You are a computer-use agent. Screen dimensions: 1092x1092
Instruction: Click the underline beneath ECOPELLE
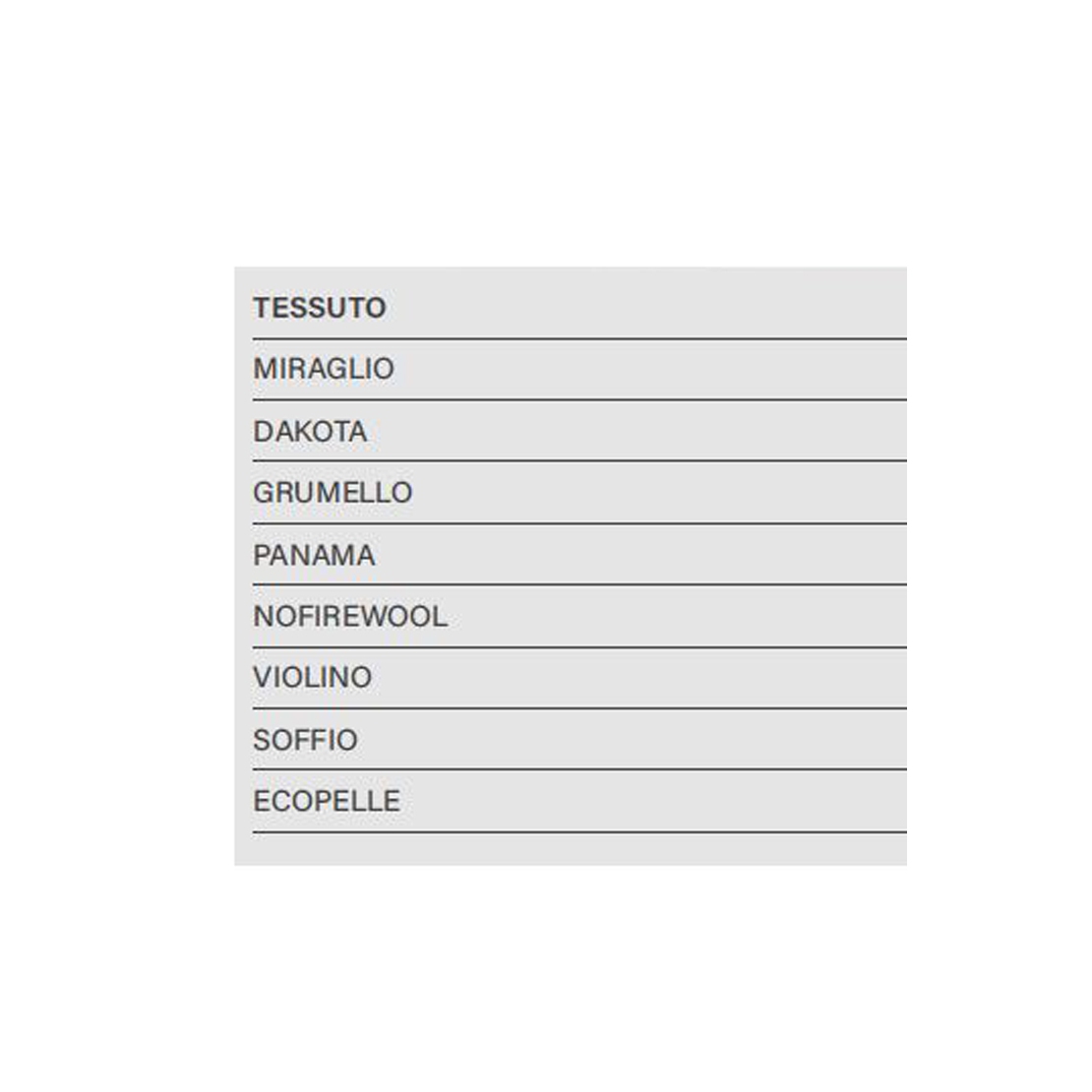[579, 831]
